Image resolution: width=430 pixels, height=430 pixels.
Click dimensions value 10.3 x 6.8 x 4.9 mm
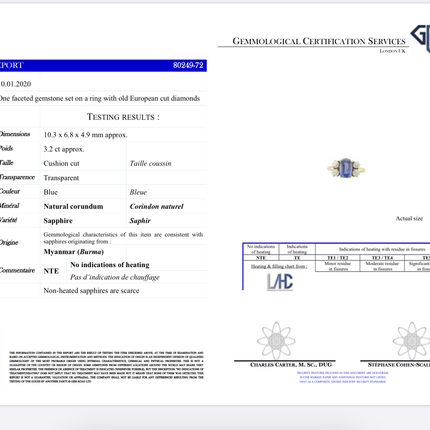click(85, 135)
